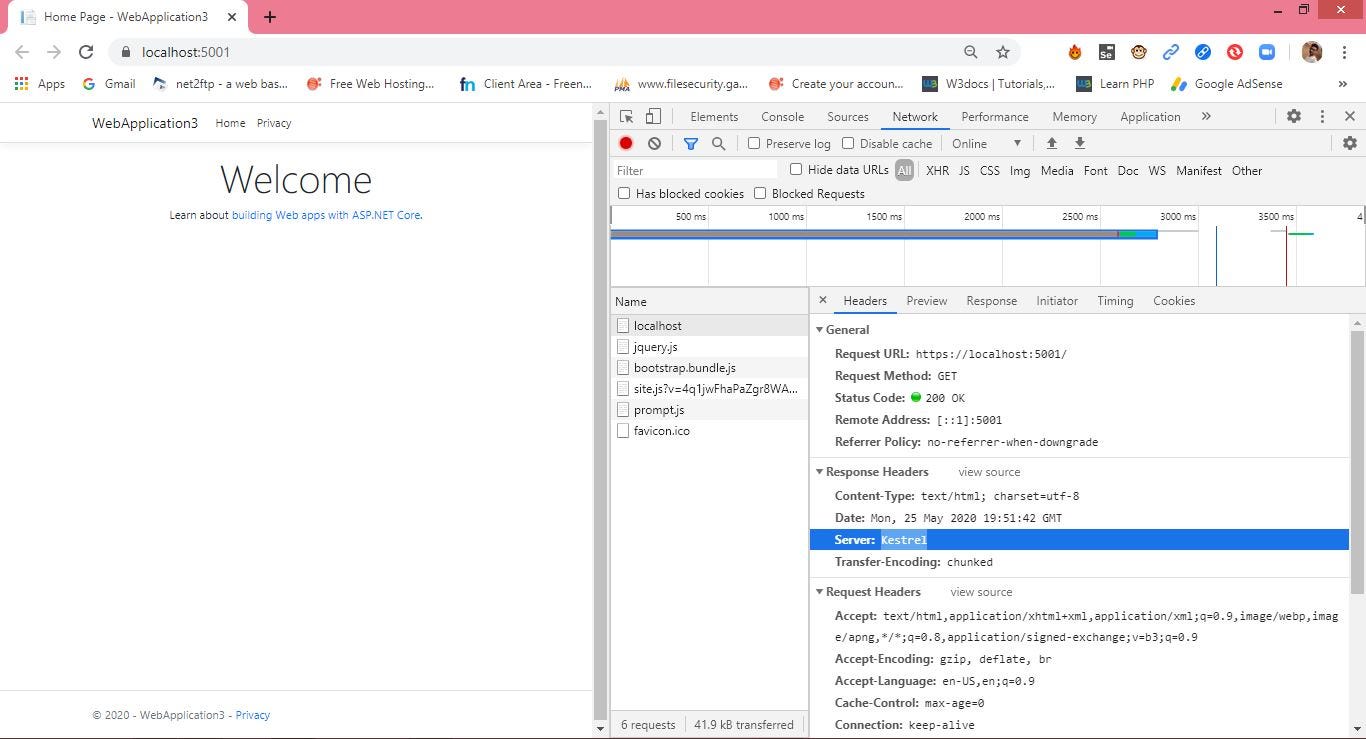Search within network requests
This screenshot has width=1366, height=739.
coord(719,143)
